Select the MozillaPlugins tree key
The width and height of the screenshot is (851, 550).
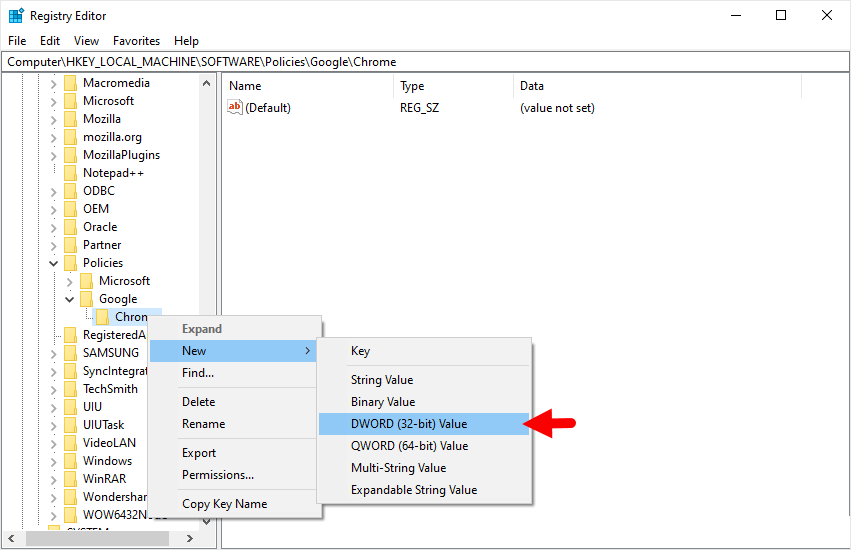pos(122,155)
